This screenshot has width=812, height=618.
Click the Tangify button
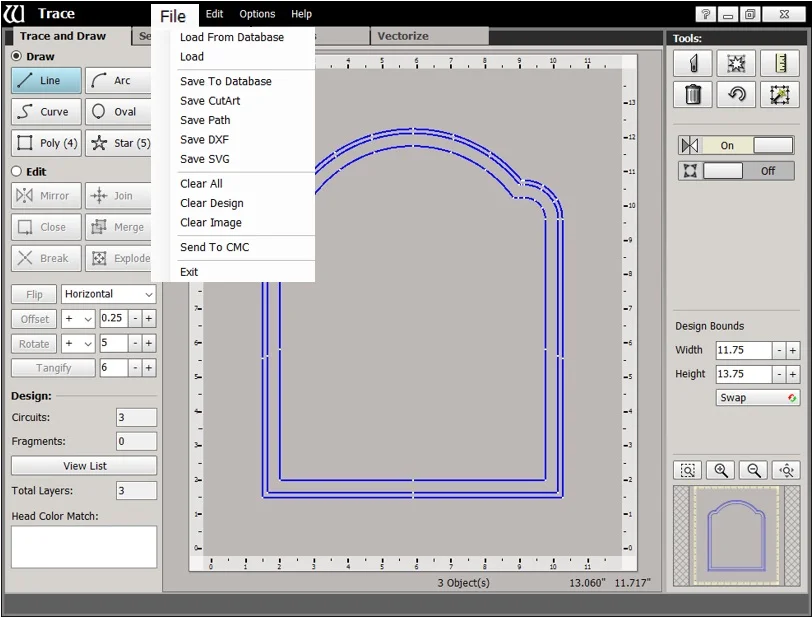coord(53,368)
